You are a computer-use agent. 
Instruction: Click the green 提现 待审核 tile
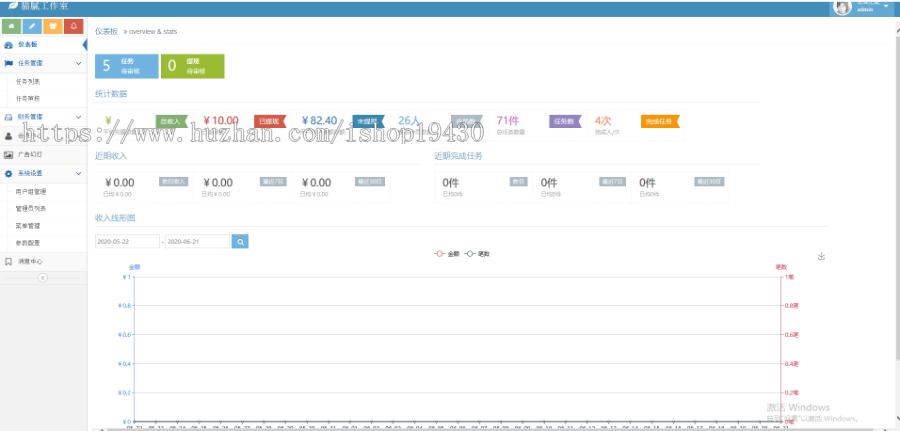click(x=192, y=66)
